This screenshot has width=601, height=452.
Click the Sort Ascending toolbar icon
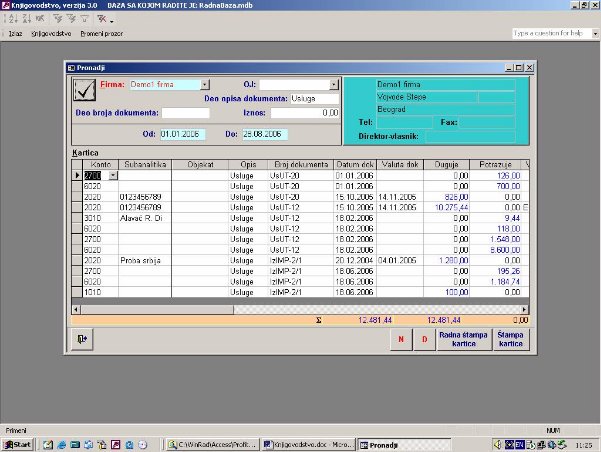click(11, 19)
